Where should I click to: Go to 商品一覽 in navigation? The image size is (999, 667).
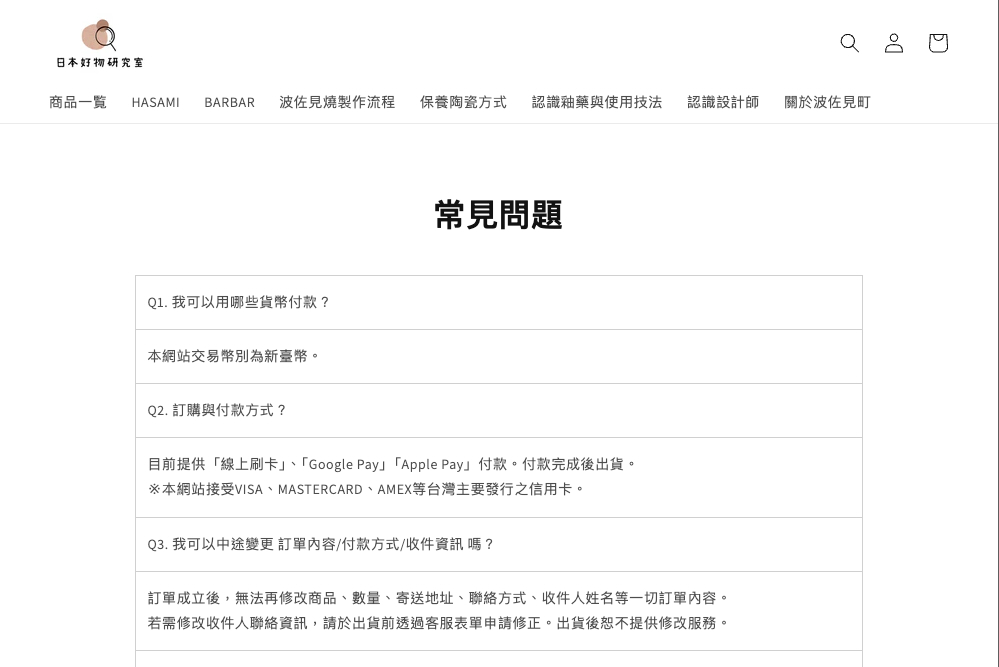click(78, 102)
